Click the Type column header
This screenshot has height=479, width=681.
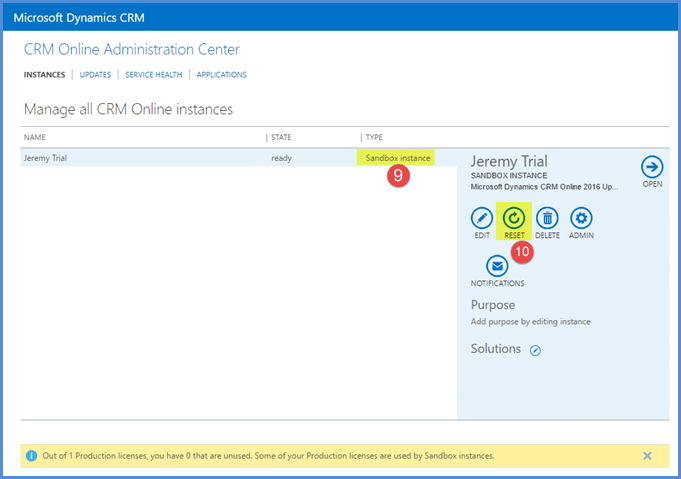click(x=374, y=137)
